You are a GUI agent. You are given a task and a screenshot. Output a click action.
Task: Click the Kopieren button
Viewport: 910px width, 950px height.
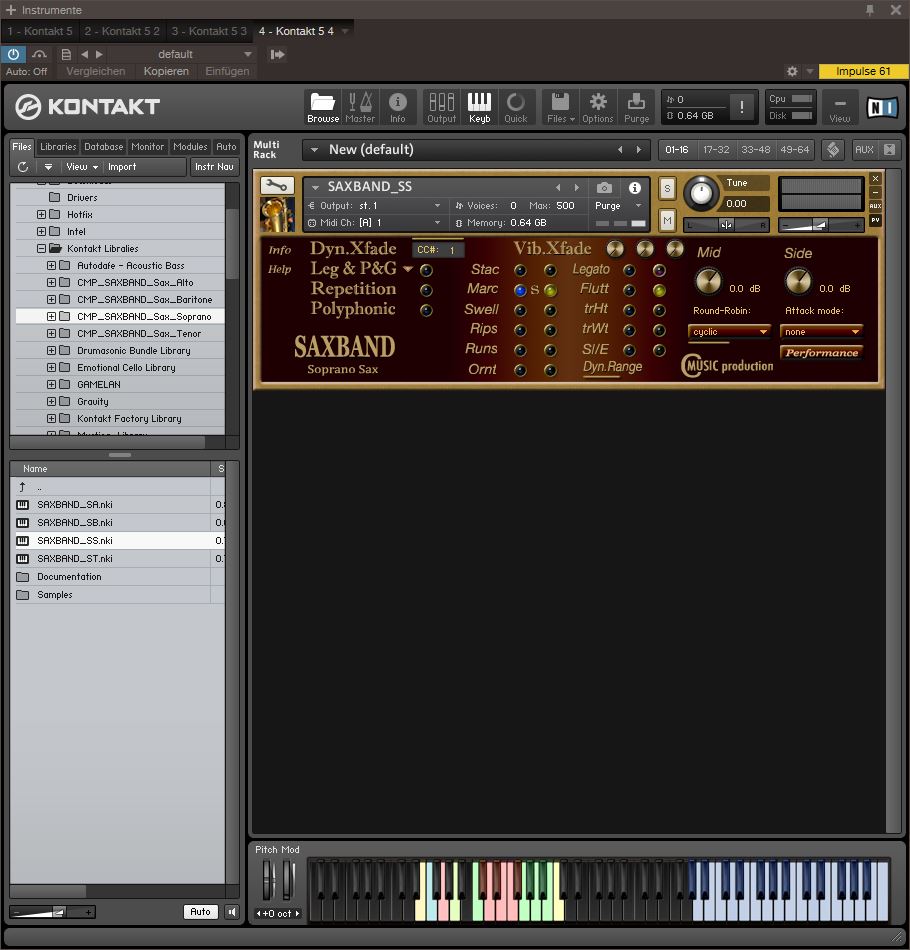point(166,71)
